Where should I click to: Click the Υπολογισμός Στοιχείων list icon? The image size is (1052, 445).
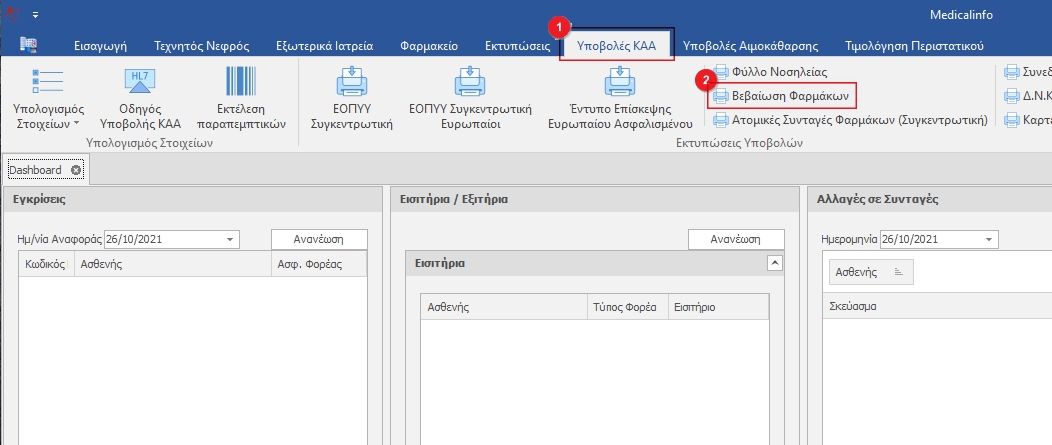point(48,82)
